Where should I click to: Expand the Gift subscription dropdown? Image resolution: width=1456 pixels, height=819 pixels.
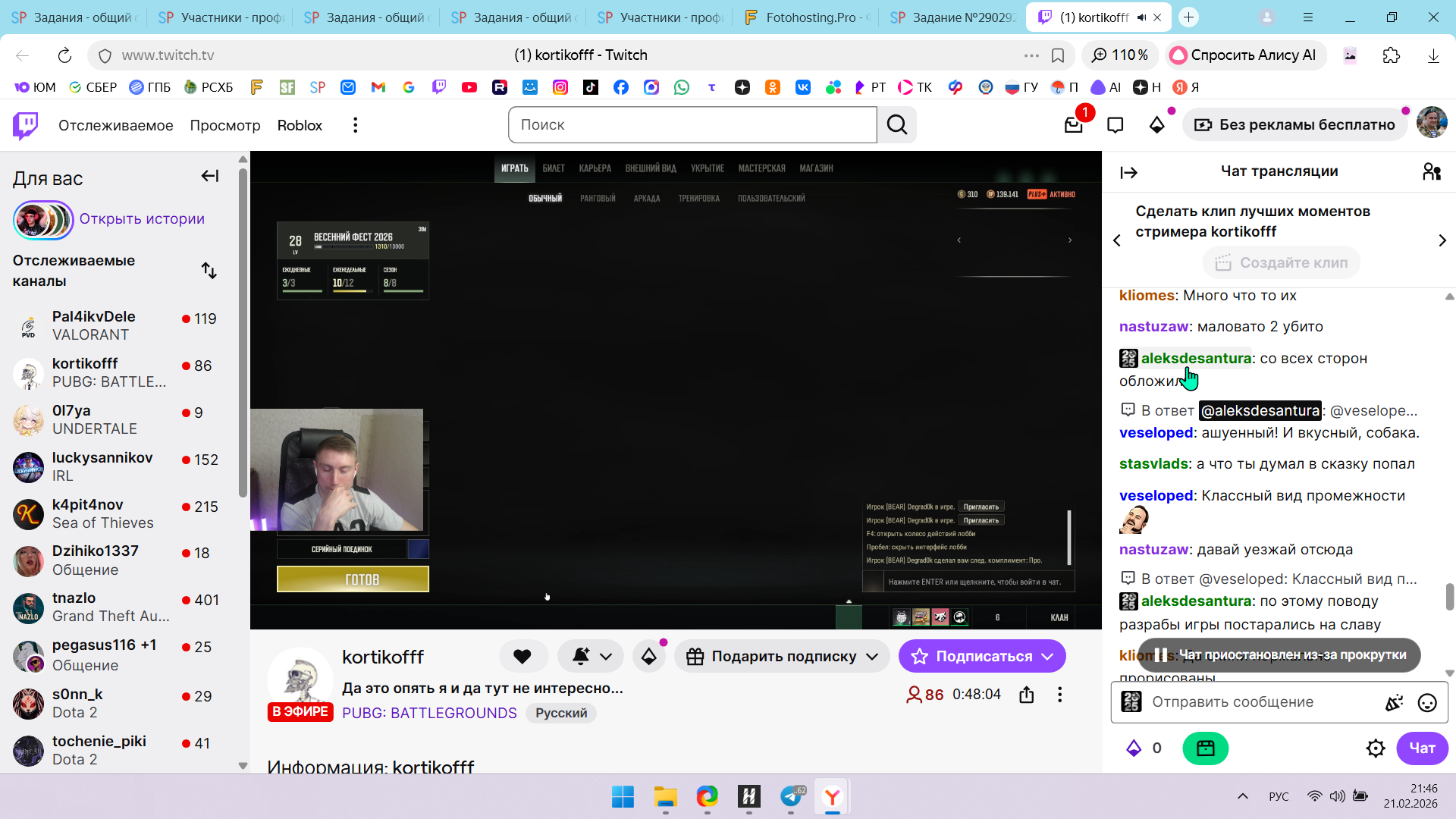point(872,657)
